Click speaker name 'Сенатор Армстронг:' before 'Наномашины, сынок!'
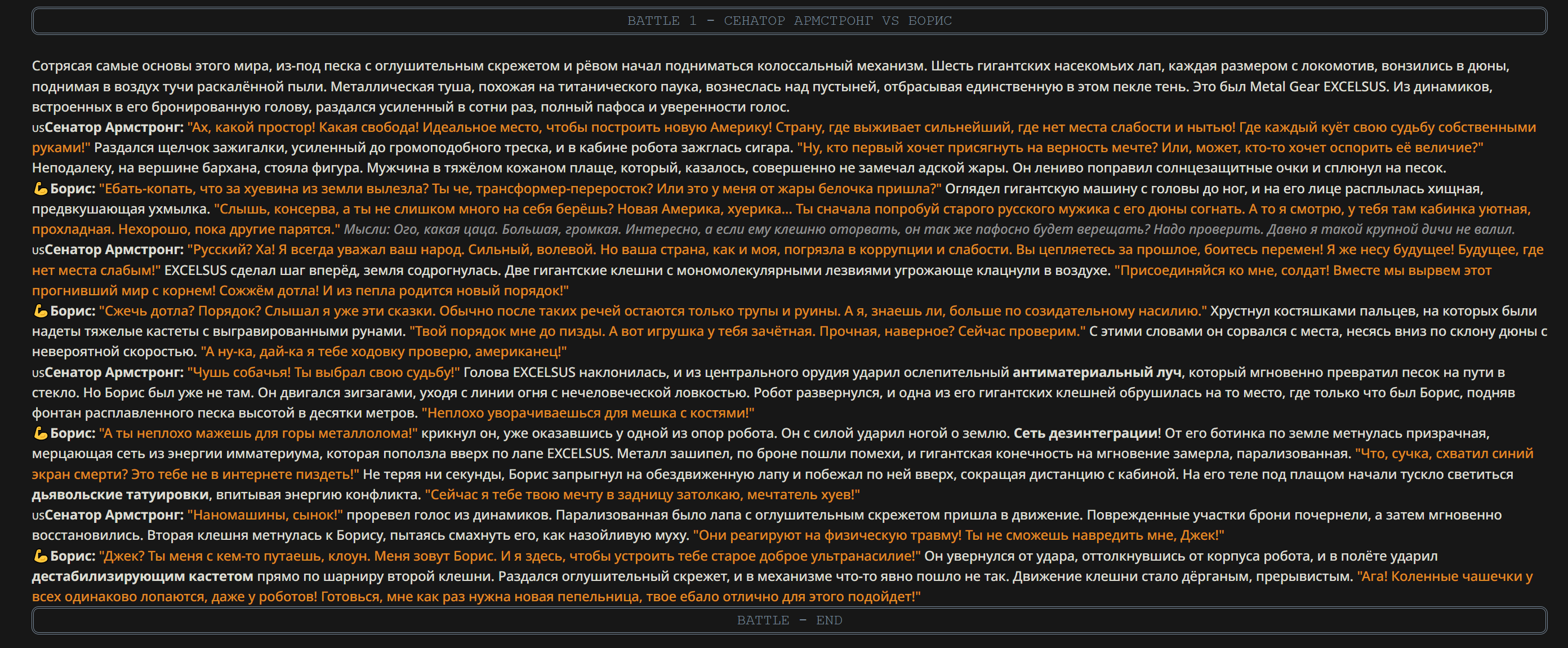 click(114, 515)
